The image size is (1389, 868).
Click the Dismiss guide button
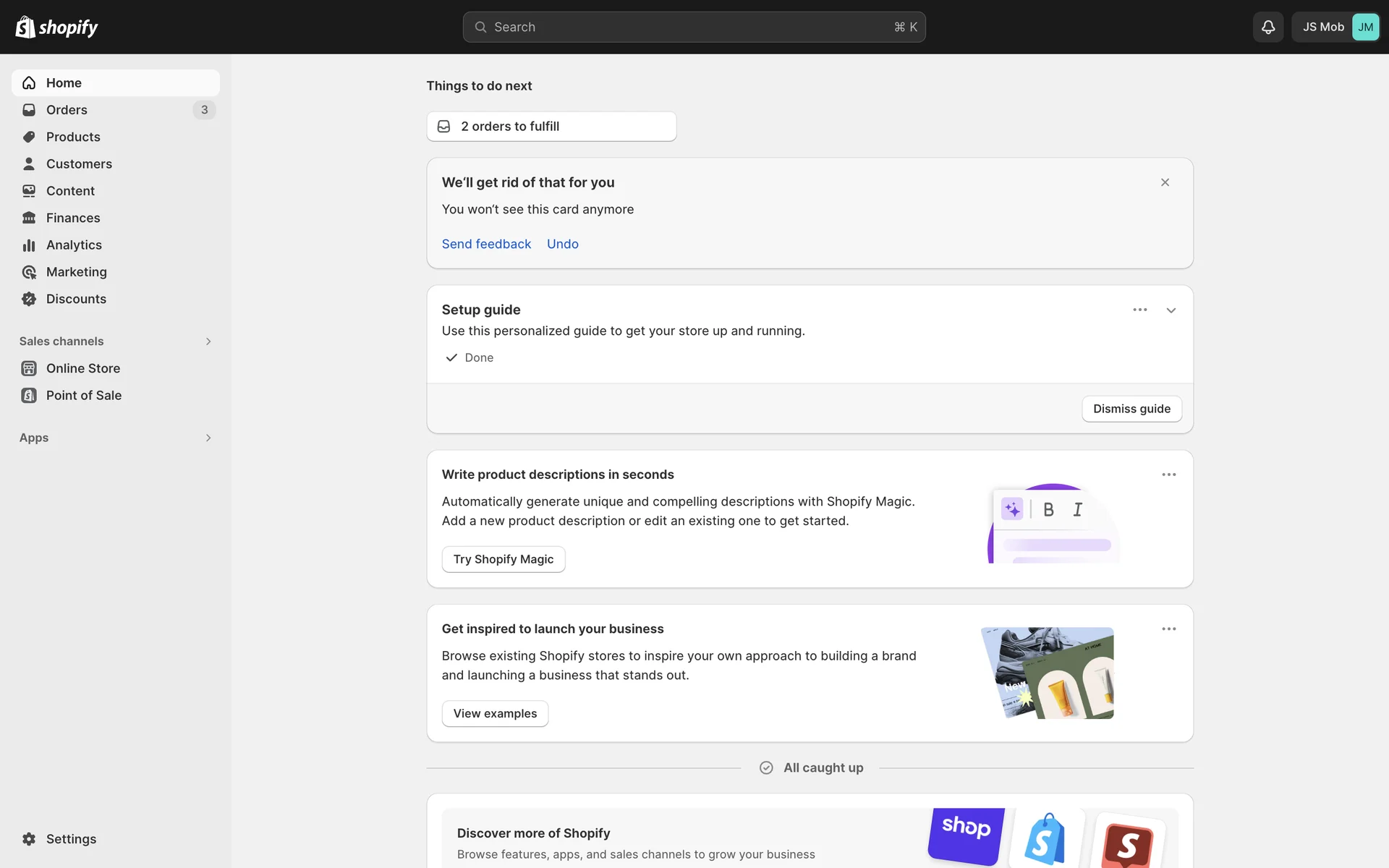pos(1131,409)
